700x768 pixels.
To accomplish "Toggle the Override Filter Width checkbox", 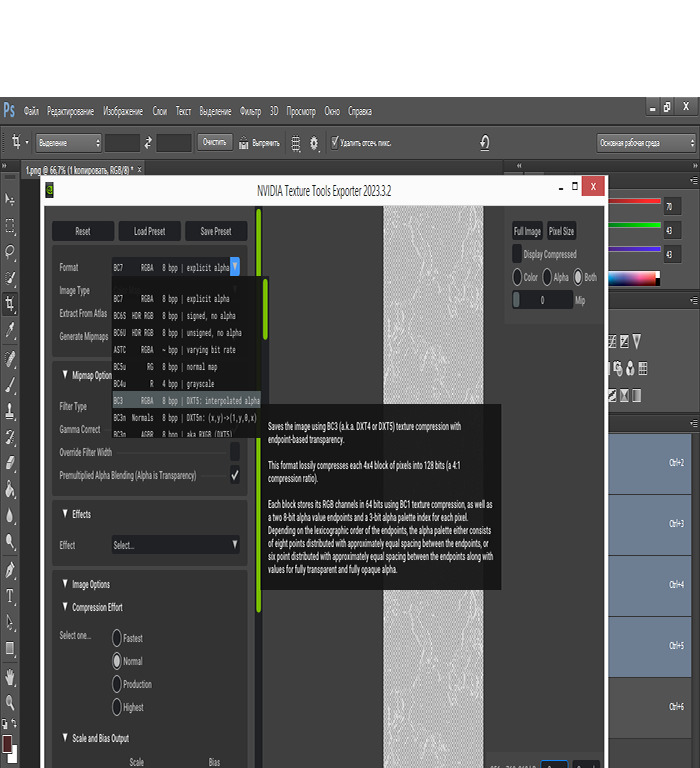I will 235,452.
